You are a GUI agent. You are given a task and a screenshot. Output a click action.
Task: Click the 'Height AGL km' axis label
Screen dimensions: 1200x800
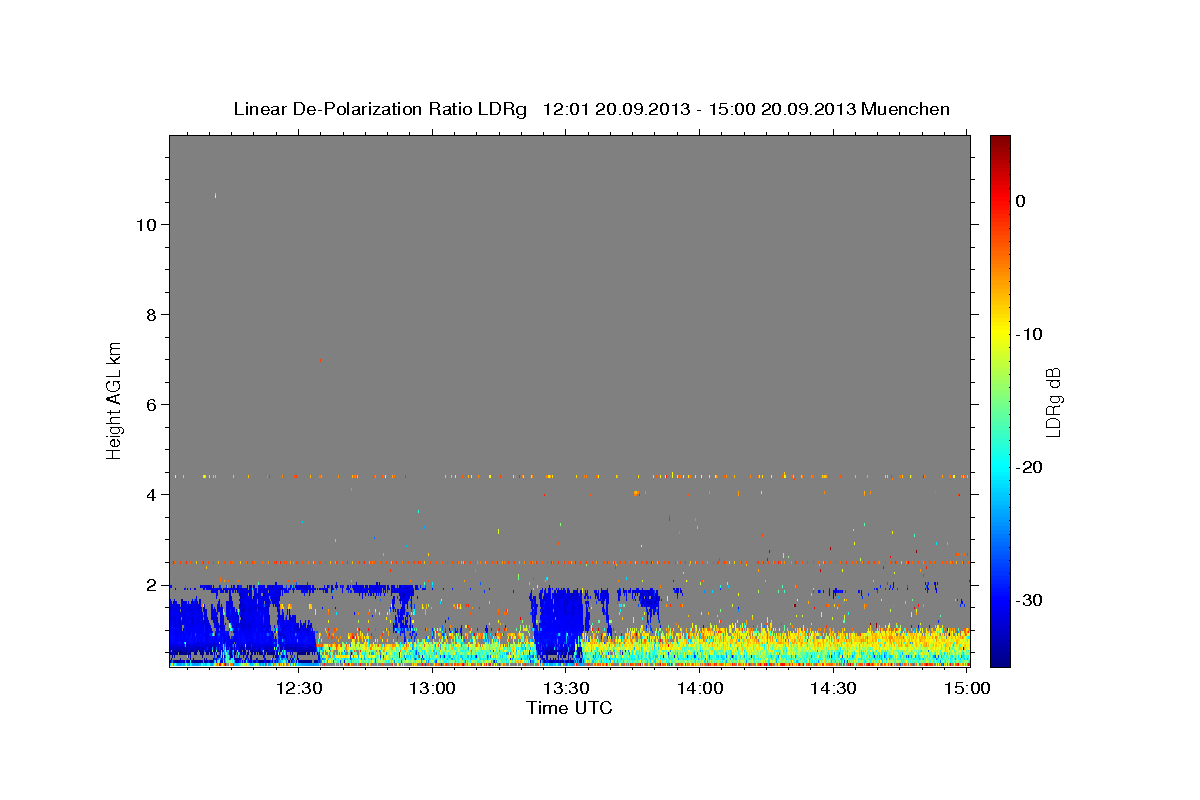pyautogui.click(x=114, y=399)
